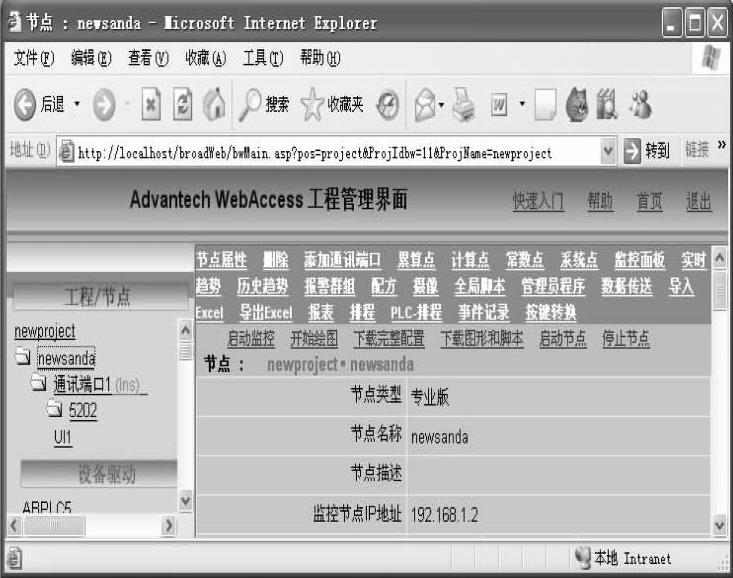The width and height of the screenshot is (733, 578).
Task: Click the Forward arrow button
Action: [104, 105]
